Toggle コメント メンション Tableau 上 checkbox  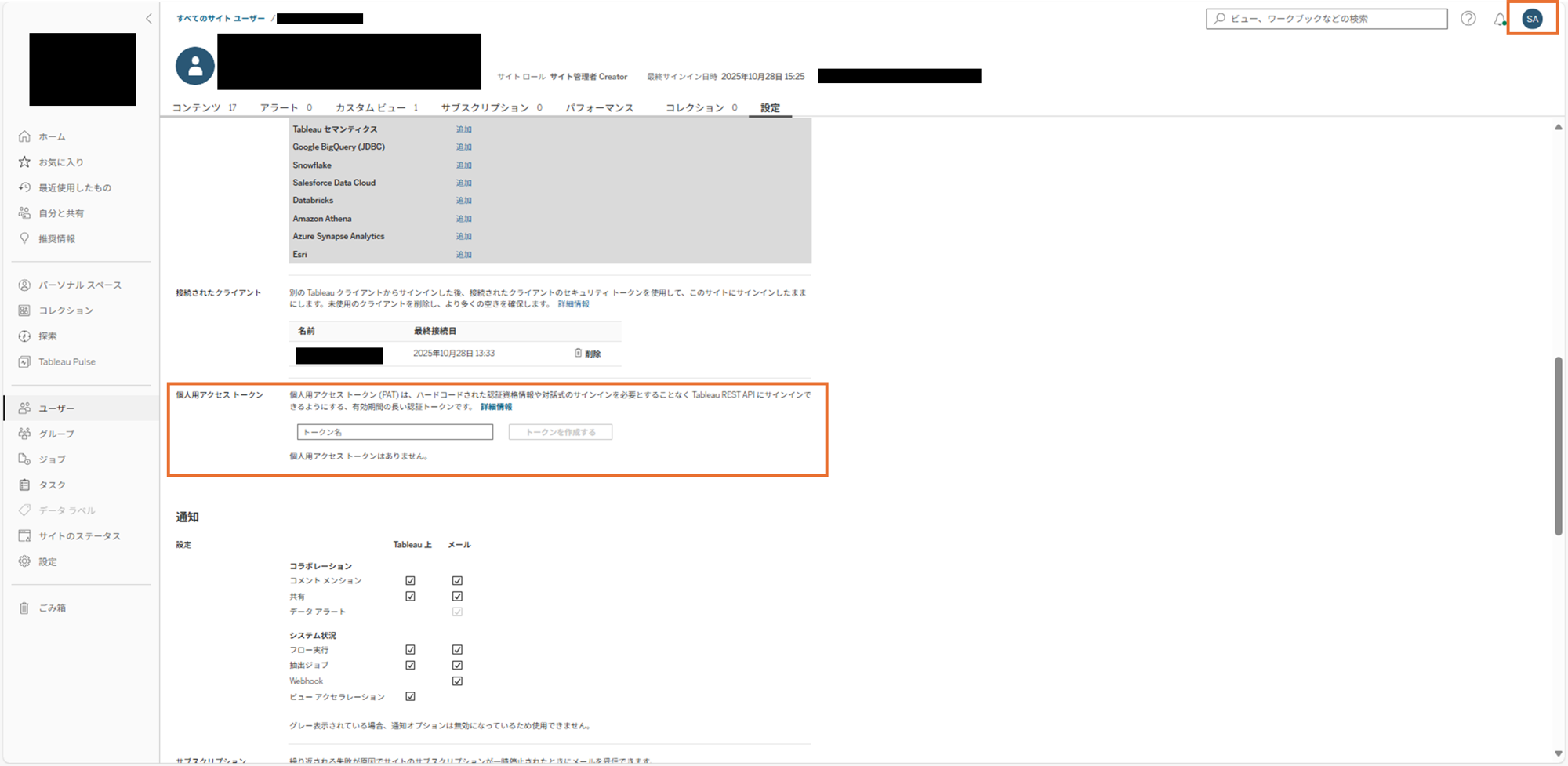pyautogui.click(x=410, y=581)
